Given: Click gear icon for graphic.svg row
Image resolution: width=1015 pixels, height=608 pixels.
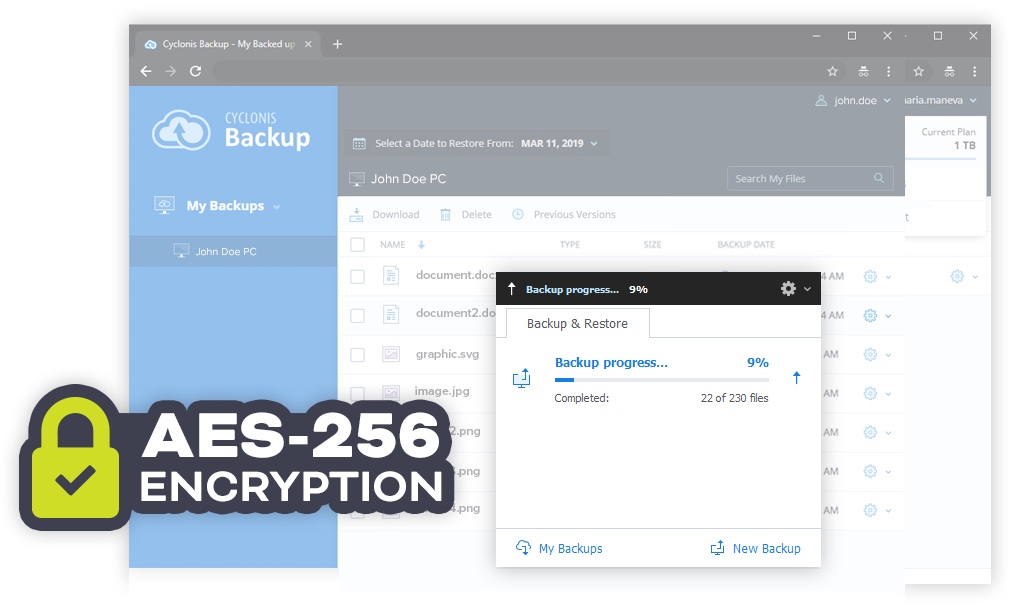Looking at the screenshot, I should point(870,354).
